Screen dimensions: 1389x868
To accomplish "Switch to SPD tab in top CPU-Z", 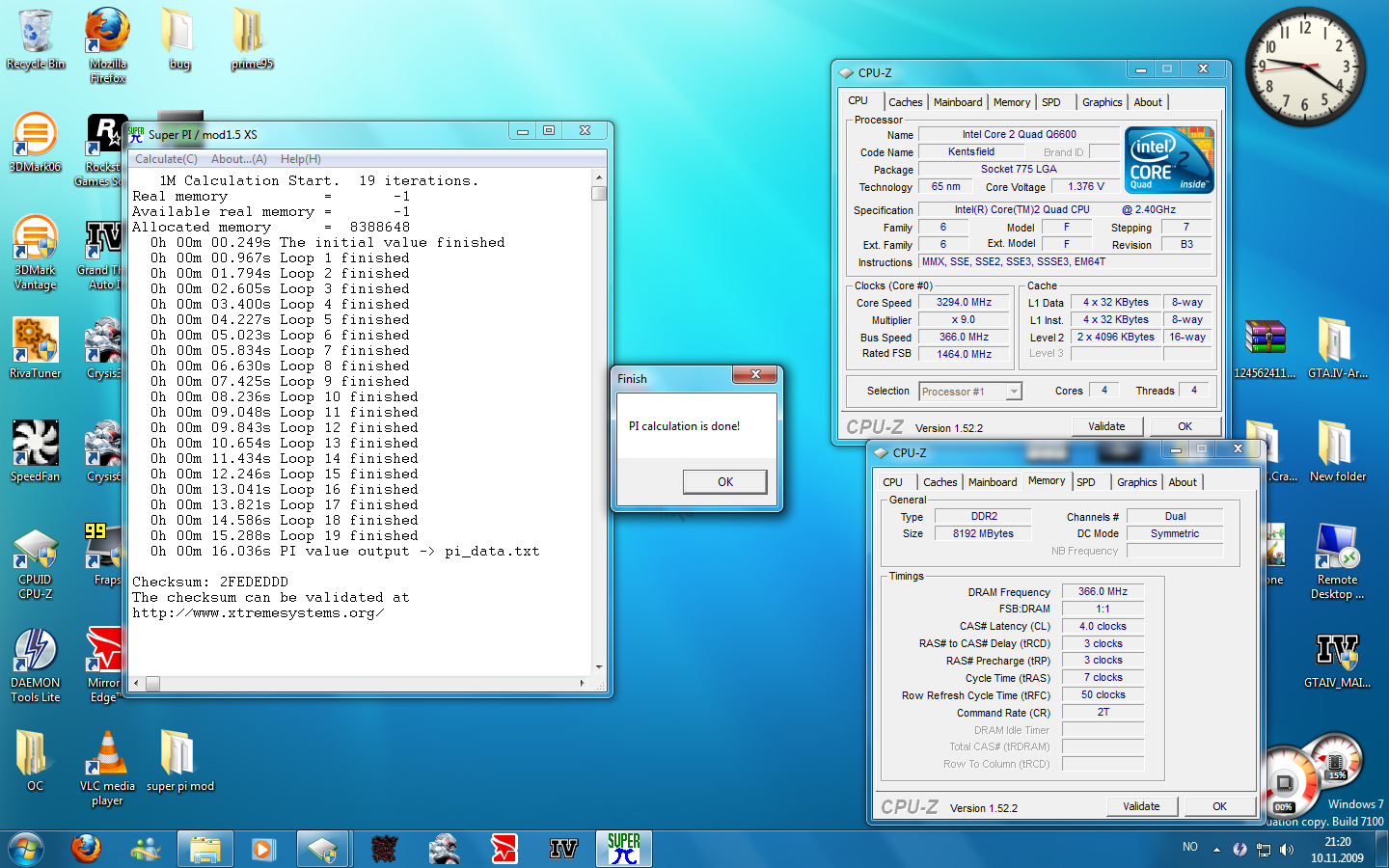I will point(1051,102).
